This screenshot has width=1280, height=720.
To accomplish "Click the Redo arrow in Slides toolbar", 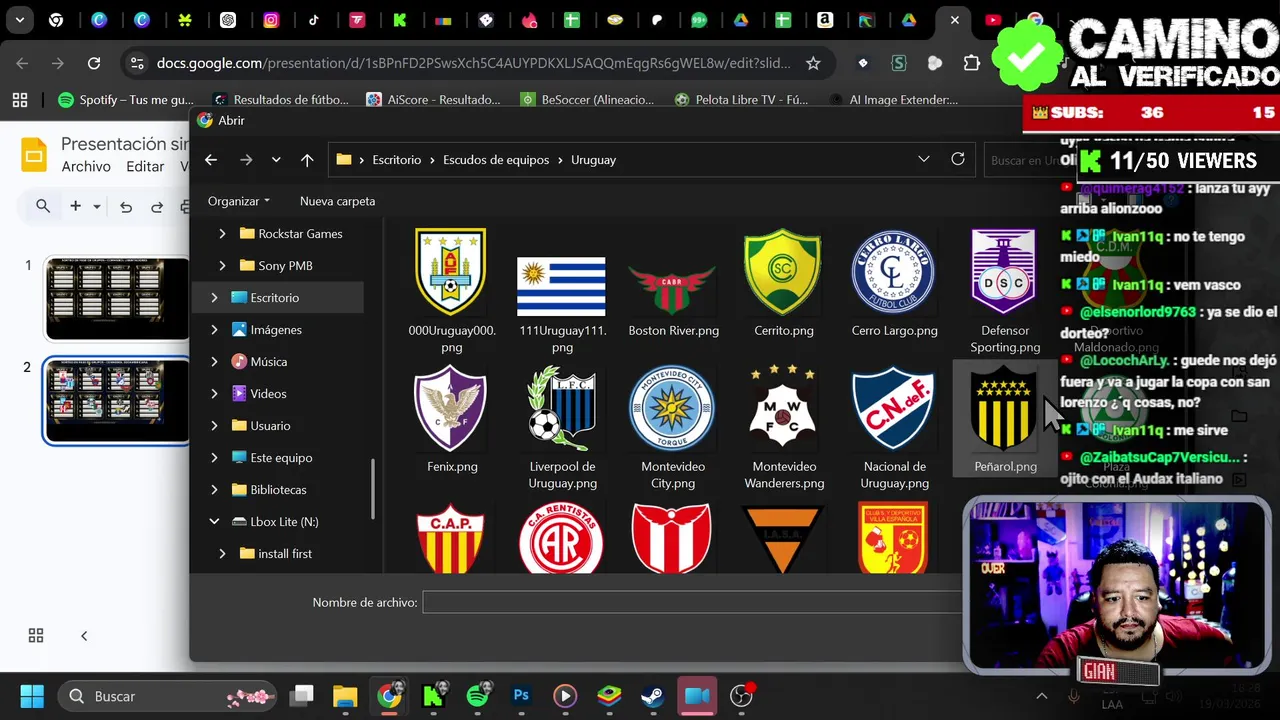I will coord(157,207).
